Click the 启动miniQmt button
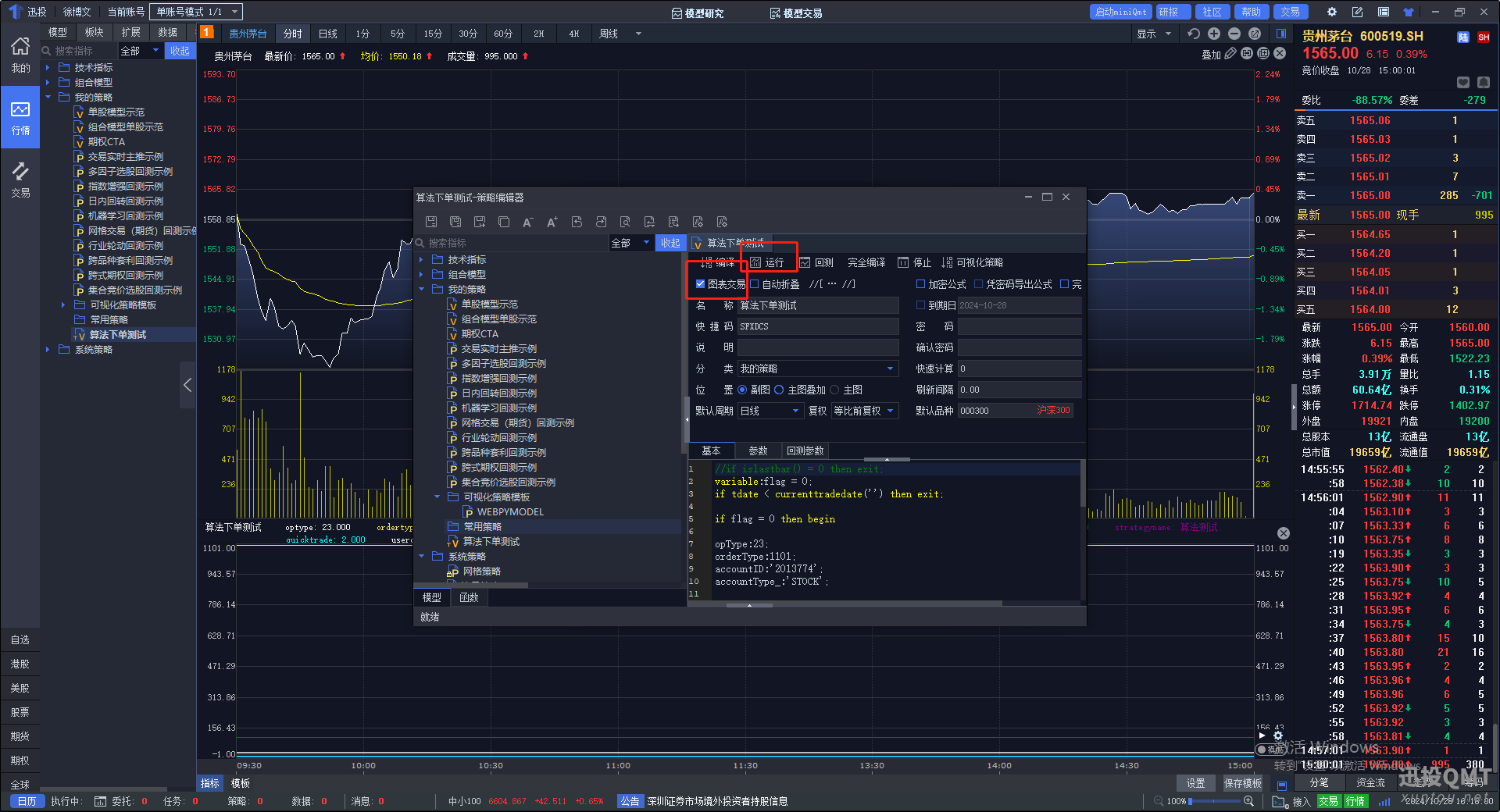The width and height of the screenshot is (1500, 812). coord(1120,12)
